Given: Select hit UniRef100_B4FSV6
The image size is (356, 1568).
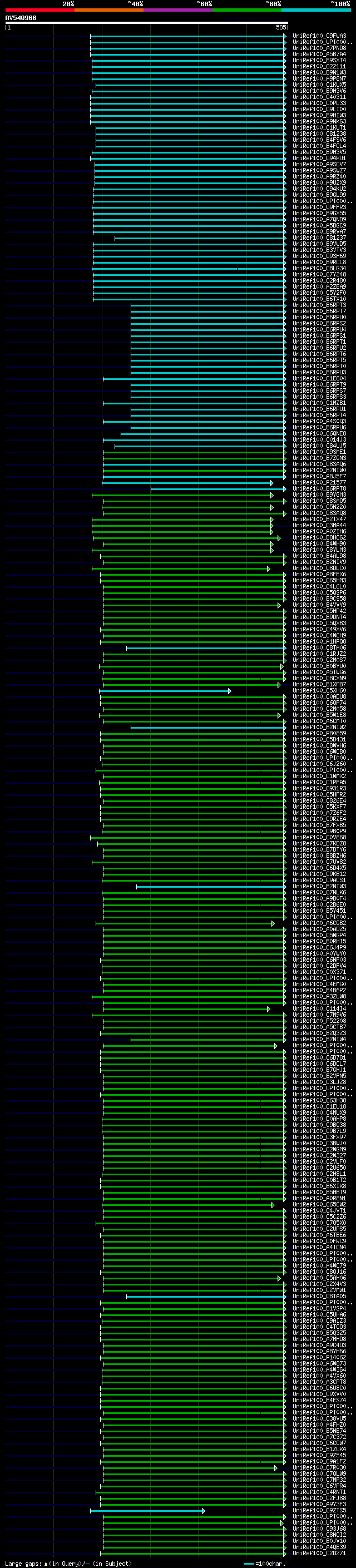Looking at the screenshot, I should coord(319,140).
